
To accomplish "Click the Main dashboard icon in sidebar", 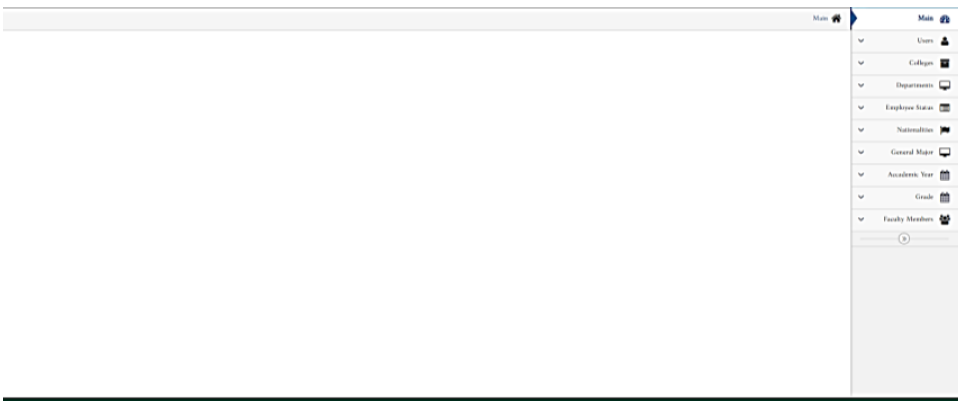I will 945,19.
